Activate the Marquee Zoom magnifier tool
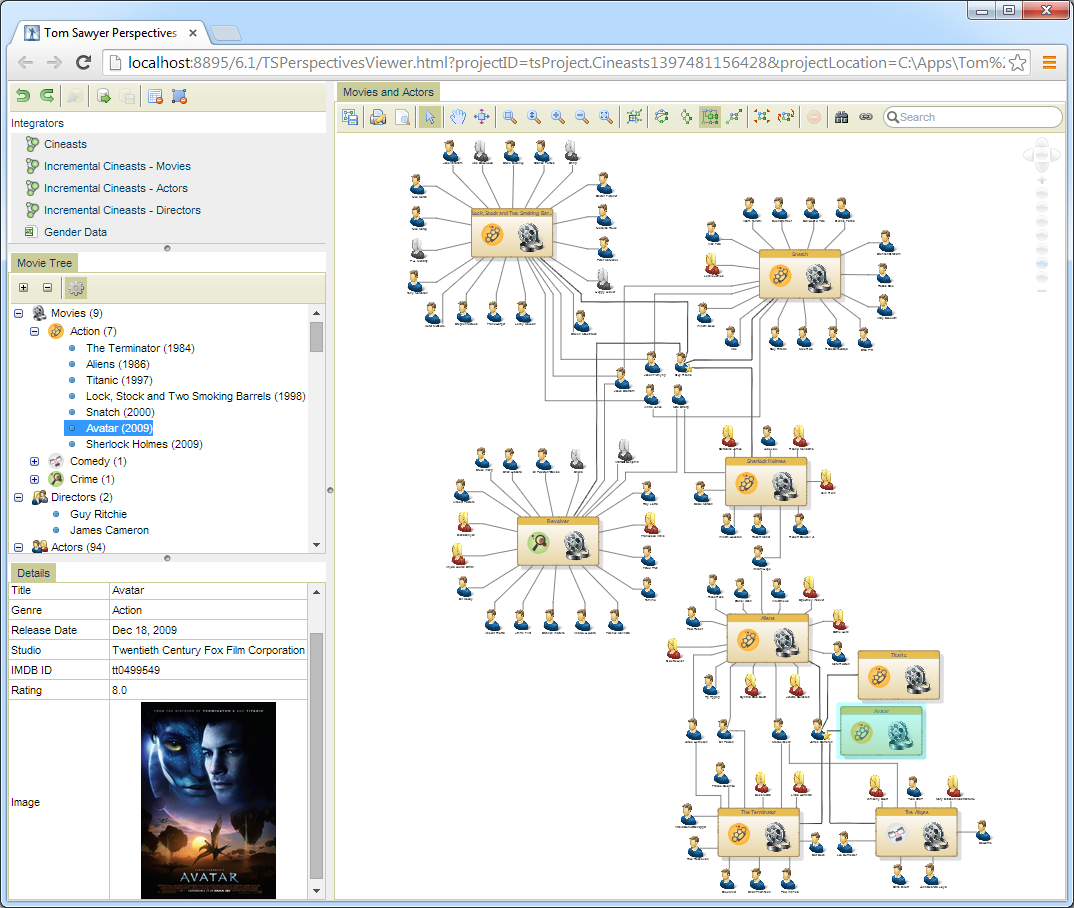This screenshot has height=908, width=1074. tap(510, 117)
